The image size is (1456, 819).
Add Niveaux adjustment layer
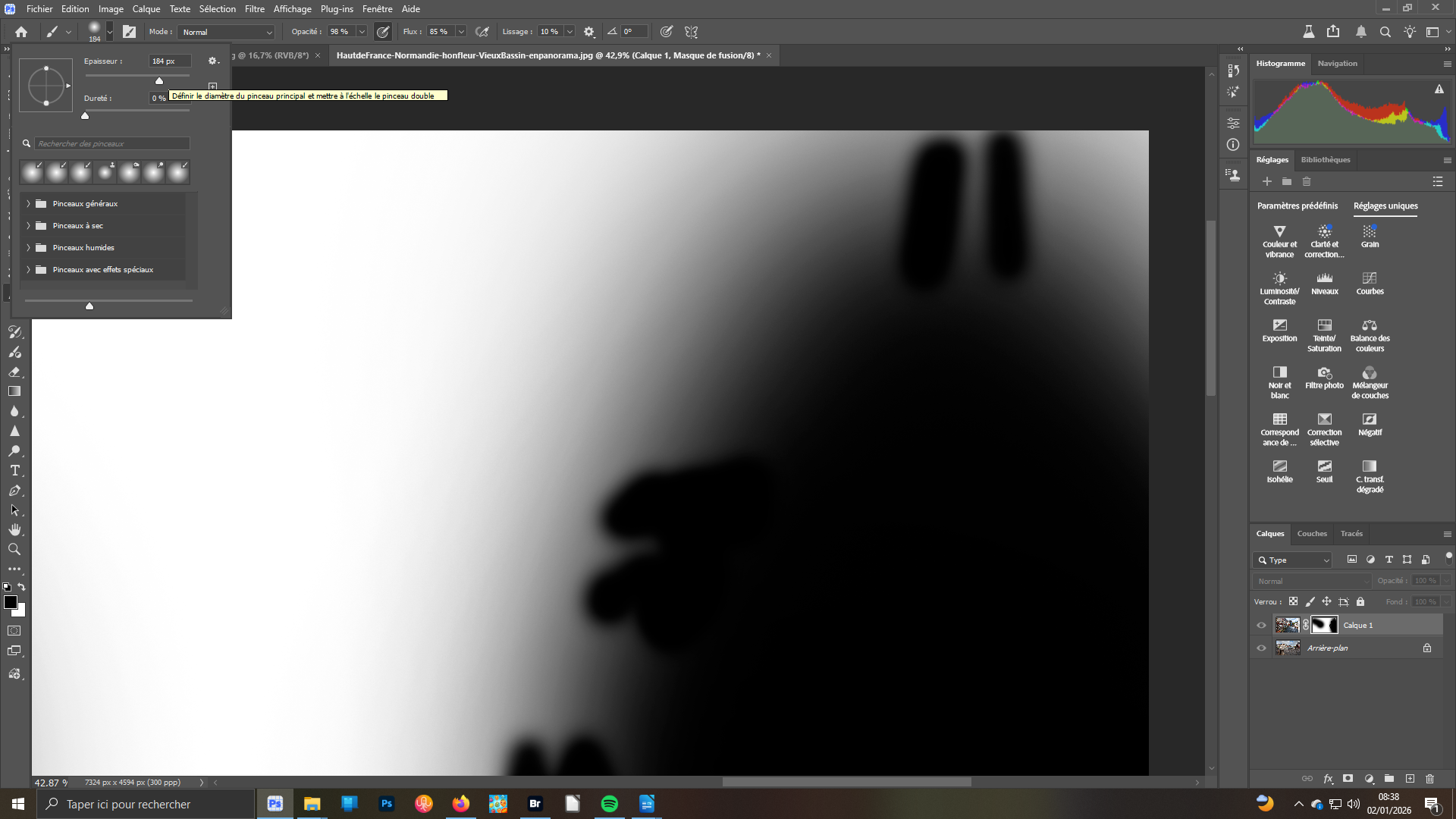point(1324,283)
